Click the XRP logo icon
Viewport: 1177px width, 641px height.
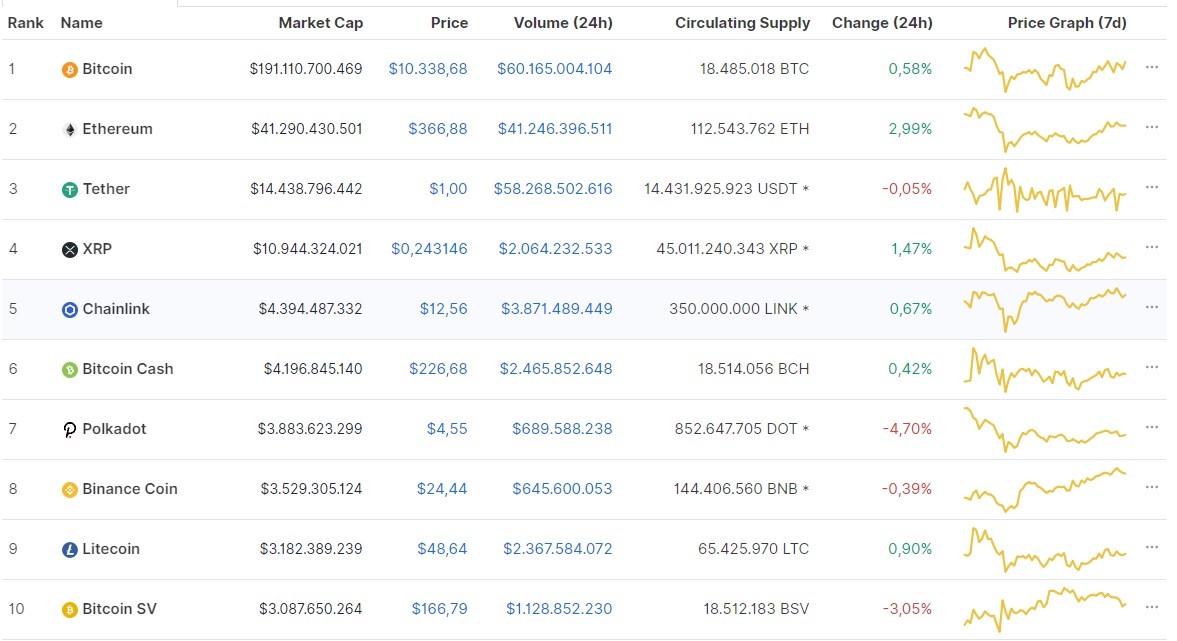pyautogui.click(x=68, y=249)
